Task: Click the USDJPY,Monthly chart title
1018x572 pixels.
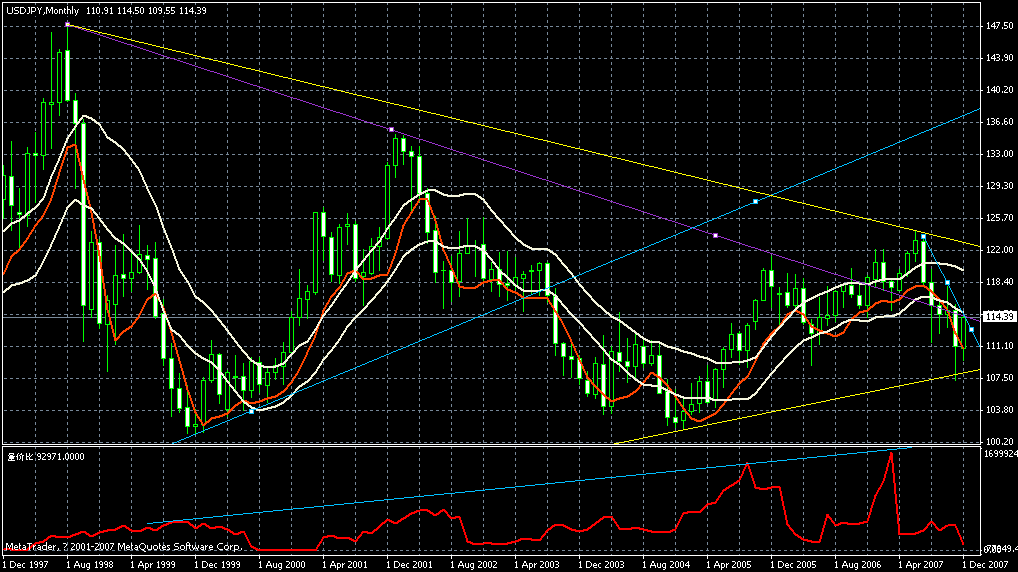Action: pos(42,10)
